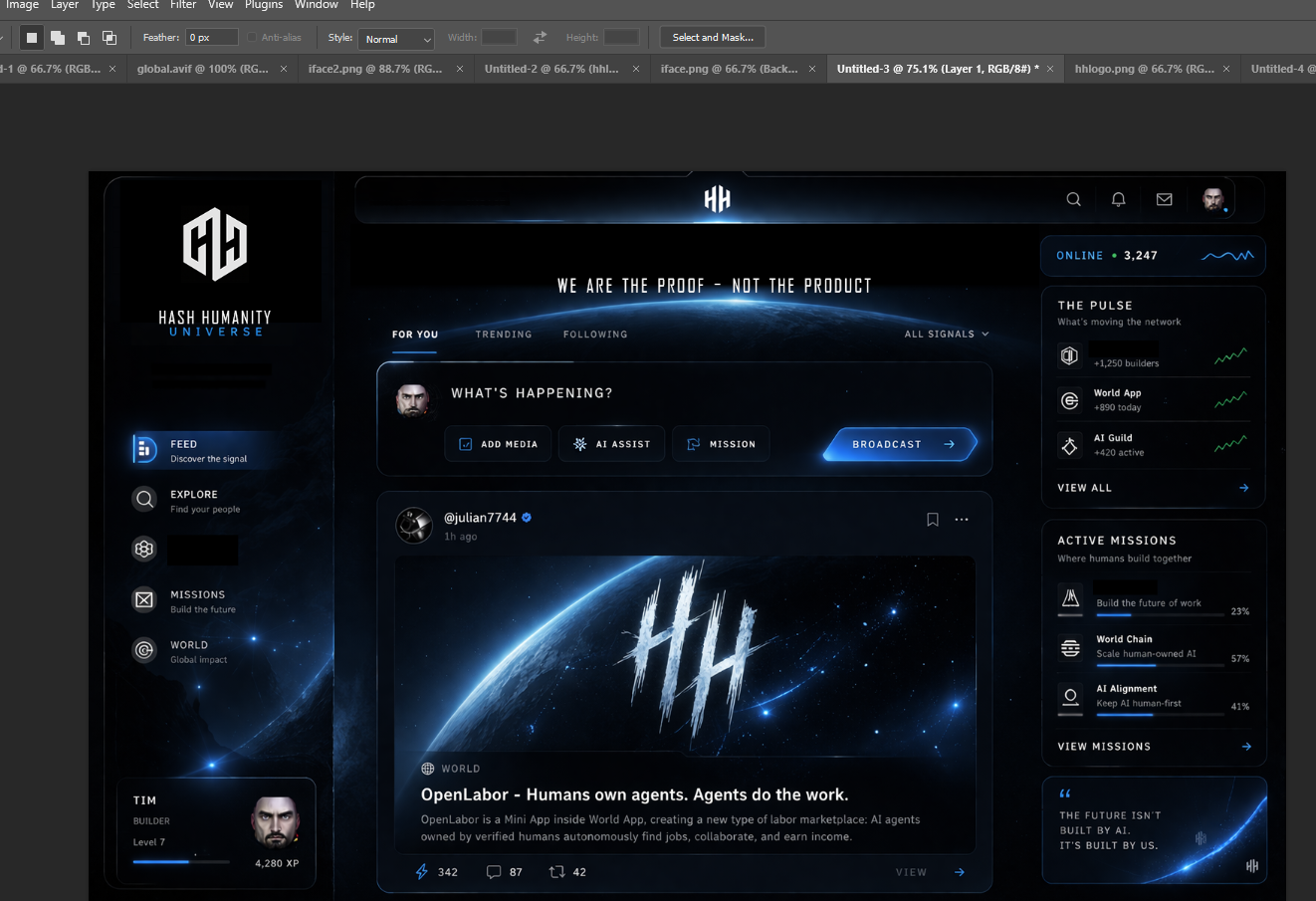Click the ADD MEDIA button in the mockup
This screenshot has height=901, width=1316.
click(x=499, y=444)
